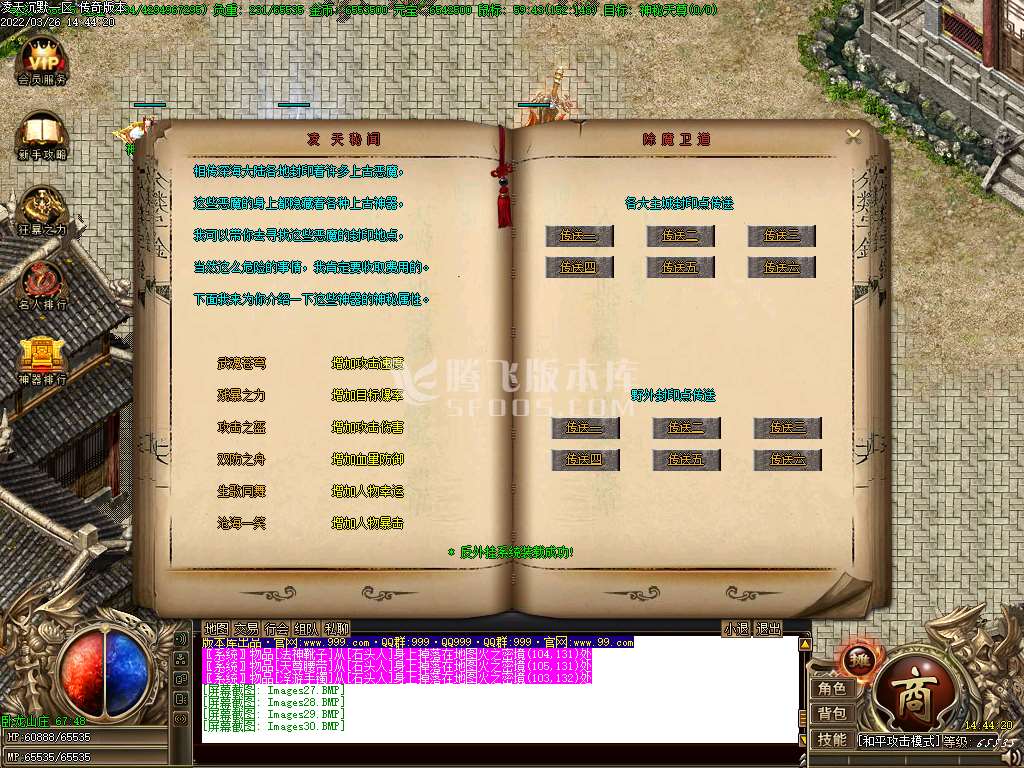Image resolution: width=1024 pixels, height=768 pixels.
Task: Click the 退出 button
Action: click(x=768, y=629)
